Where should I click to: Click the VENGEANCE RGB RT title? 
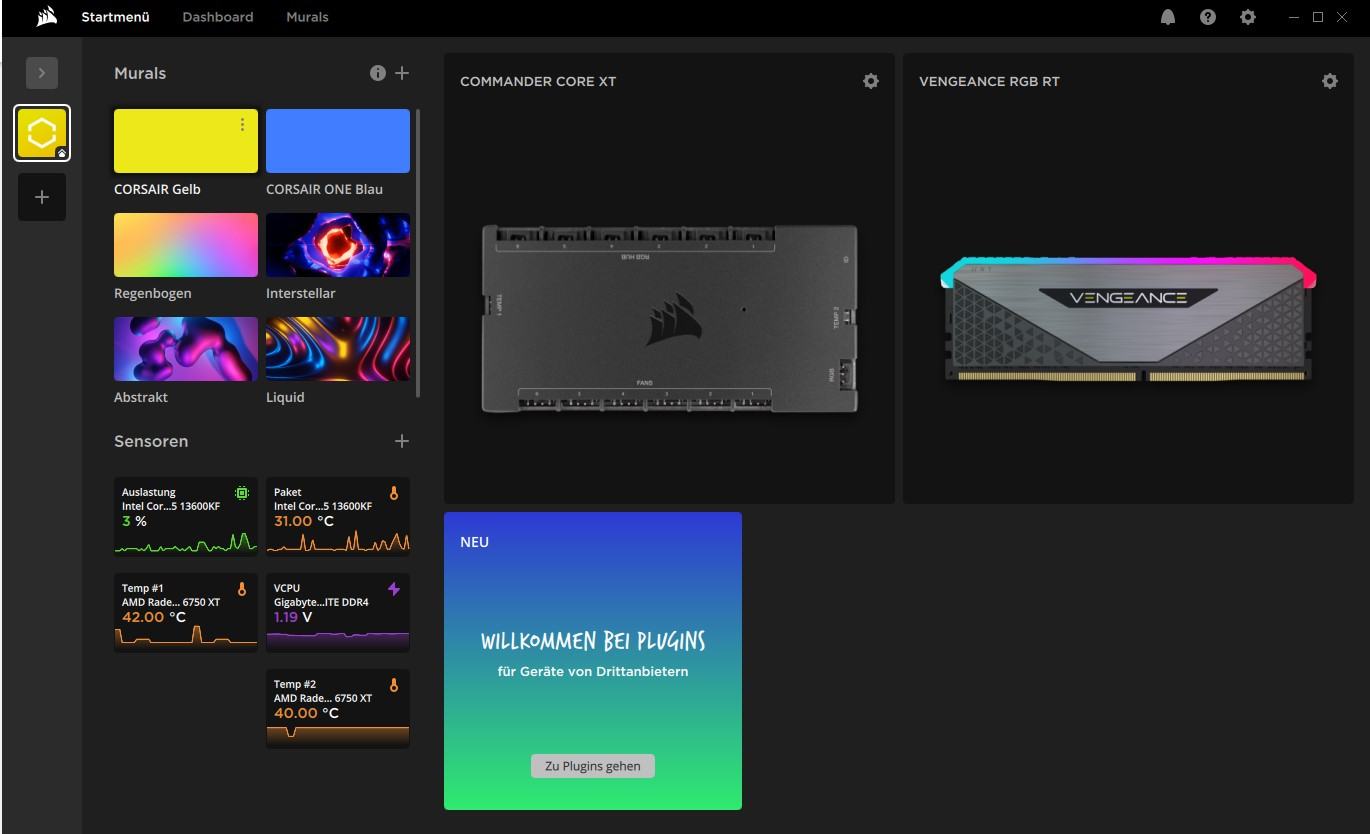(989, 81)
